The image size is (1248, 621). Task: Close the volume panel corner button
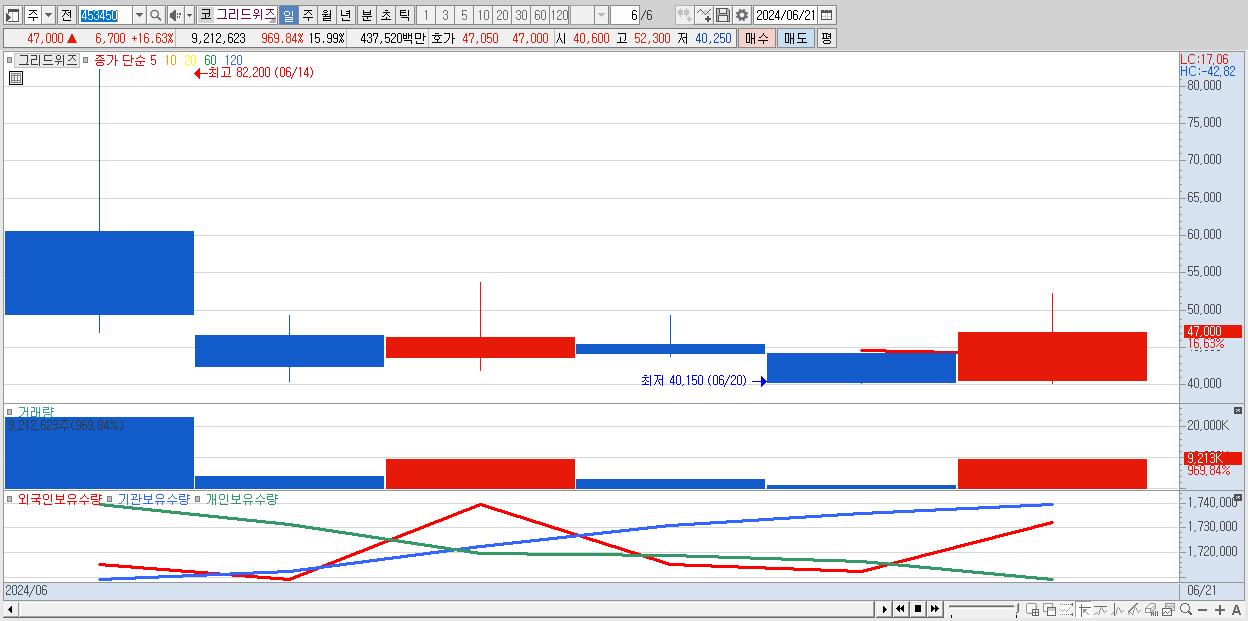tap(1238, 411)
